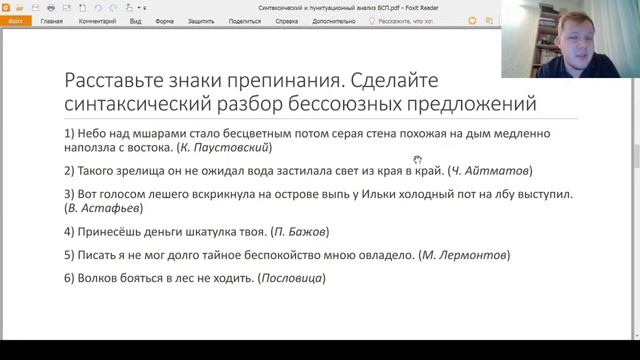640x360 pixels.
Task: Click the author name 'П. Бажов'
Action: tap(300, 232)
